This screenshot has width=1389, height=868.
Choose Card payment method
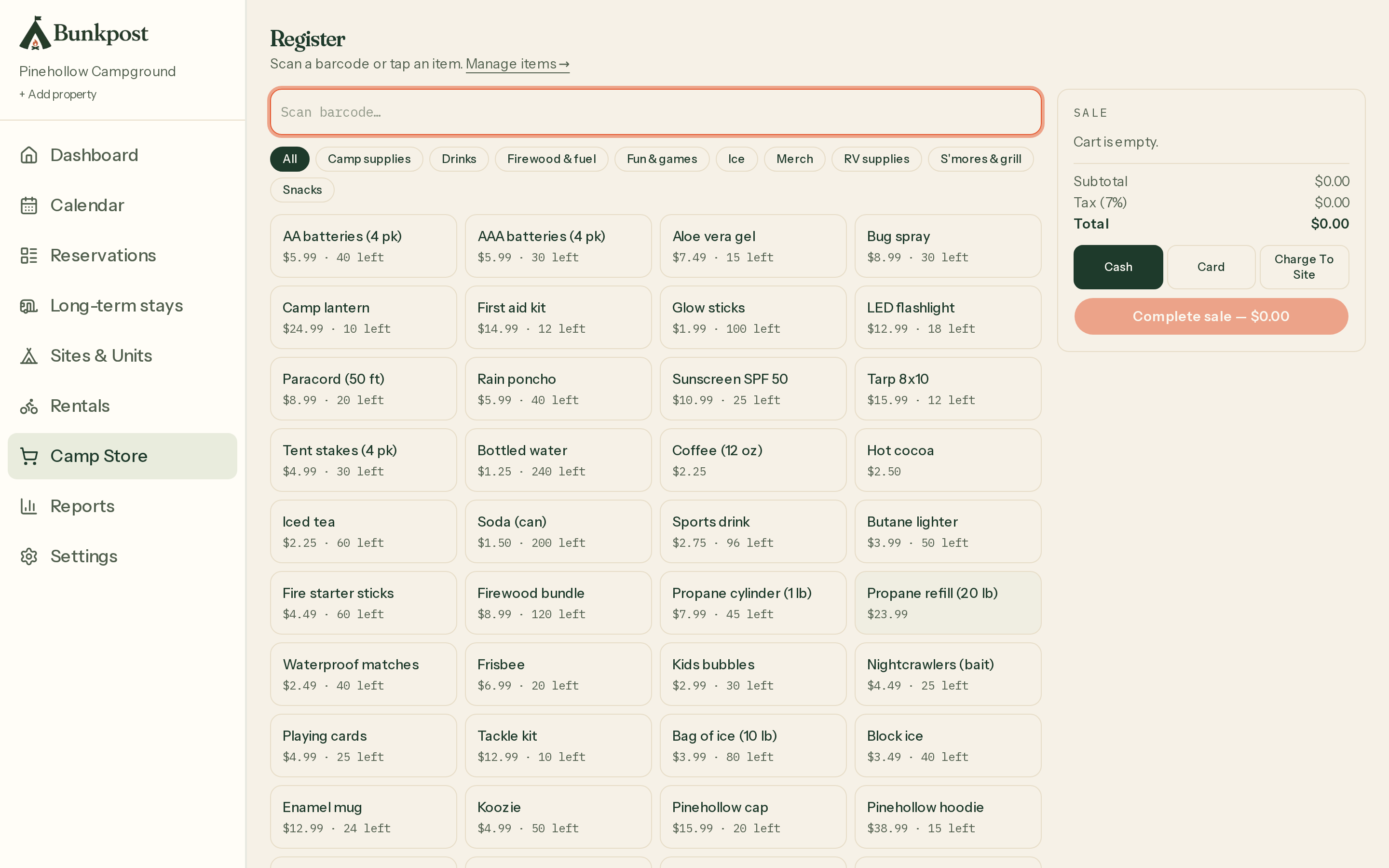click(x=1211, y=267)
